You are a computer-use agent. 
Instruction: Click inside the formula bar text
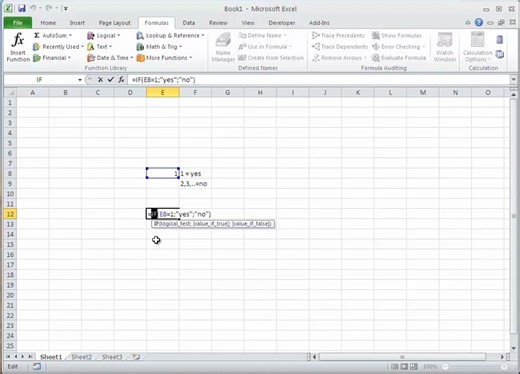coord(163,80)
